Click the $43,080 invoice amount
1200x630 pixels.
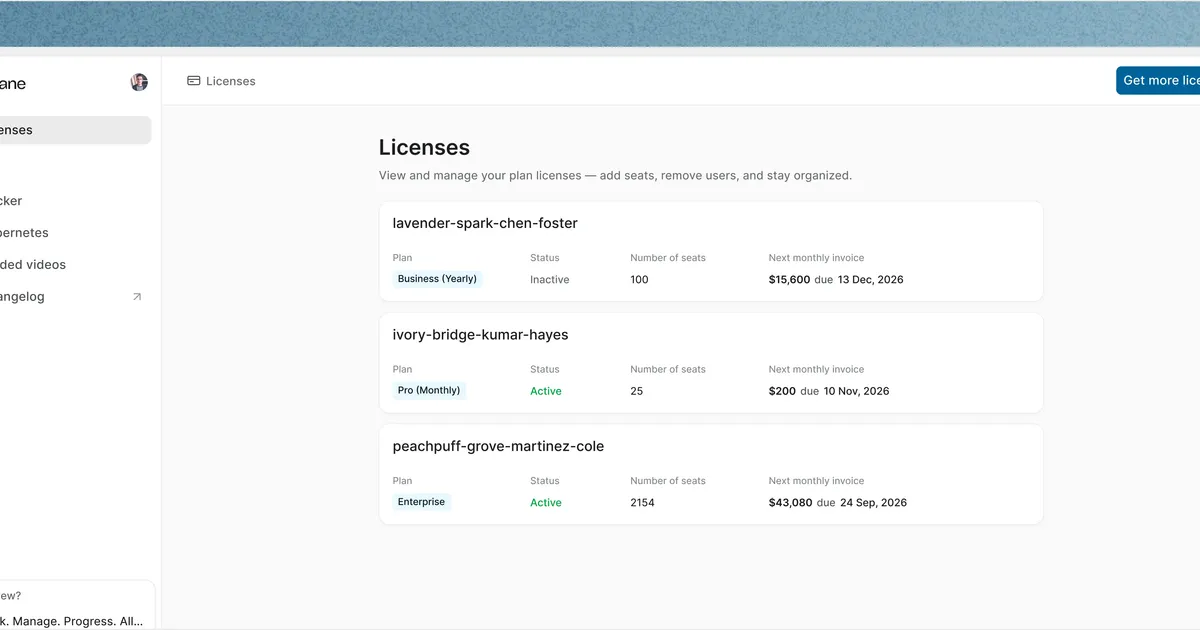point(790,503)
